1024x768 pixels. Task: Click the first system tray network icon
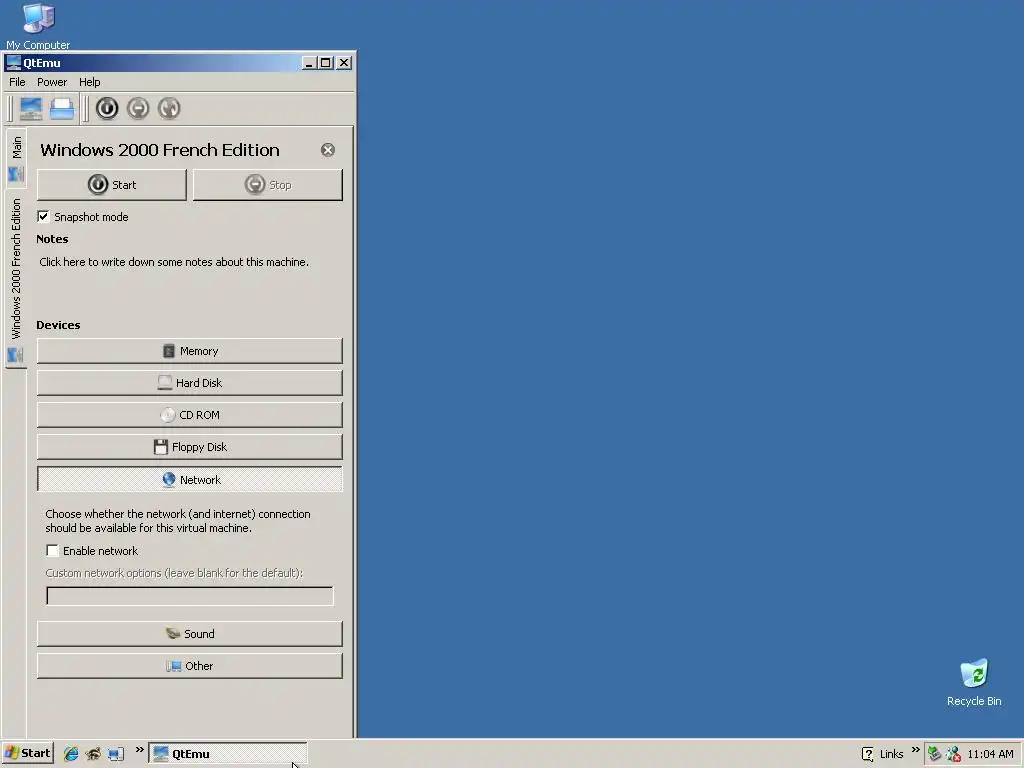(935, 754)
